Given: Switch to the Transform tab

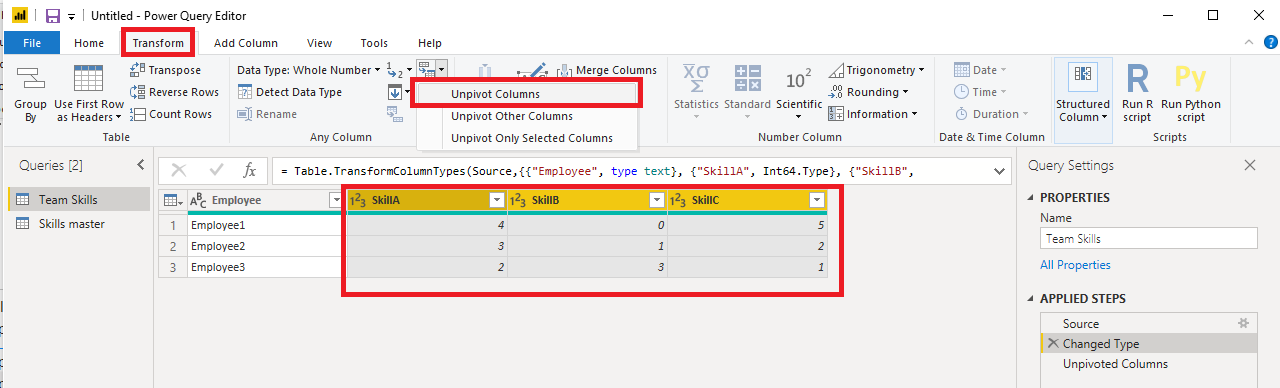Looking at the screenshot, I should tap(158, 43).
